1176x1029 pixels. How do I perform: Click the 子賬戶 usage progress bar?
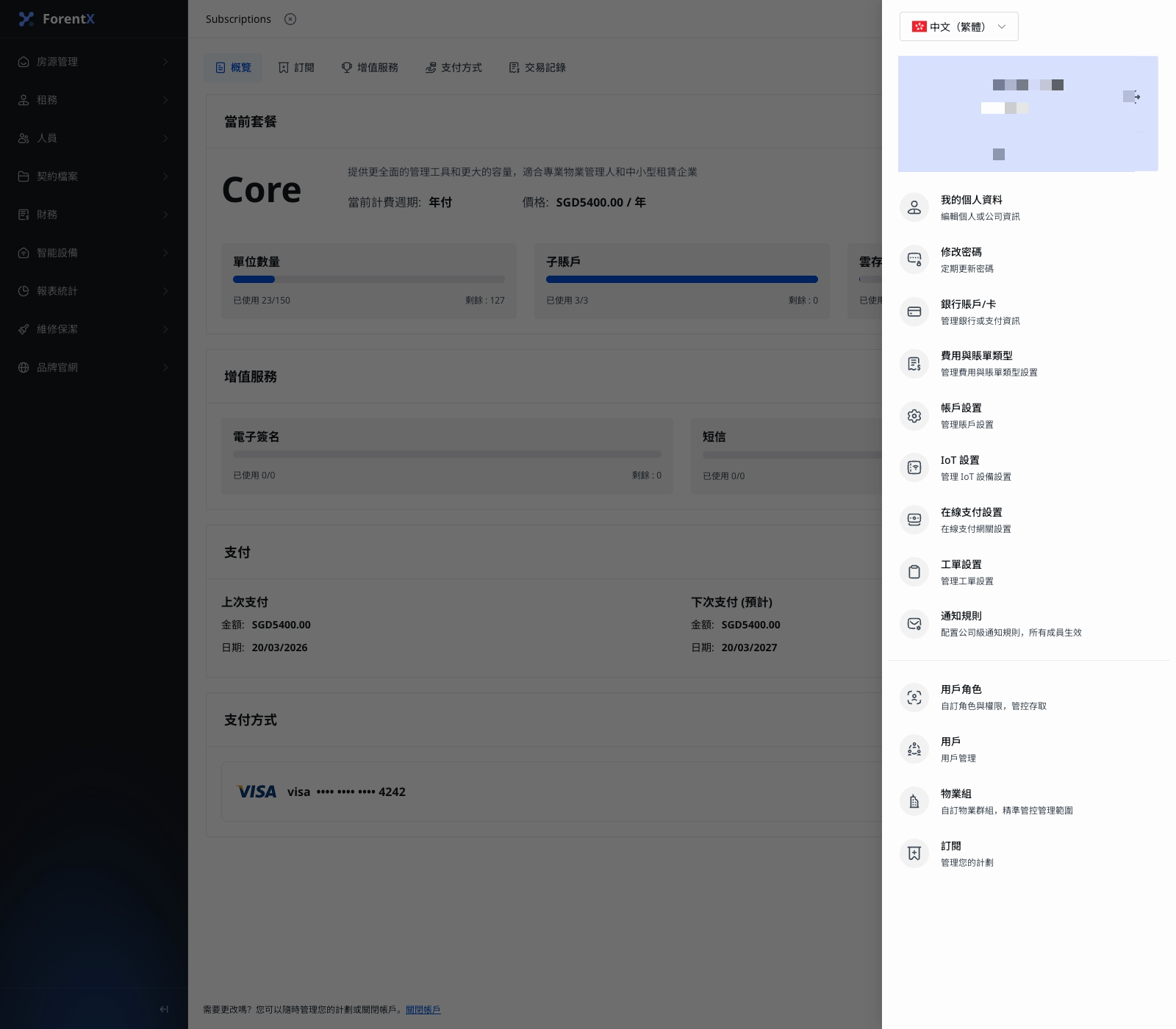(x=682, y=279)
